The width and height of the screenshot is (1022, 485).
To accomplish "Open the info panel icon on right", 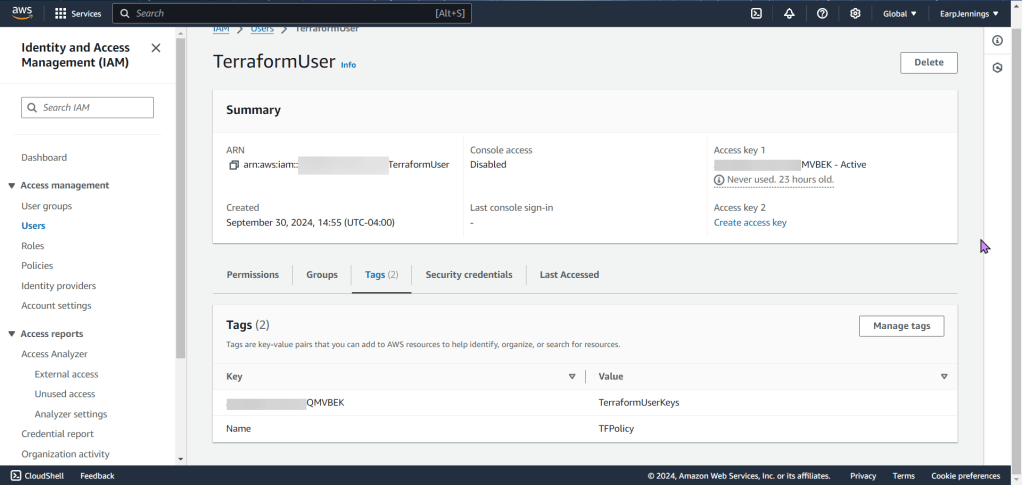I will [x=997, y=41].
